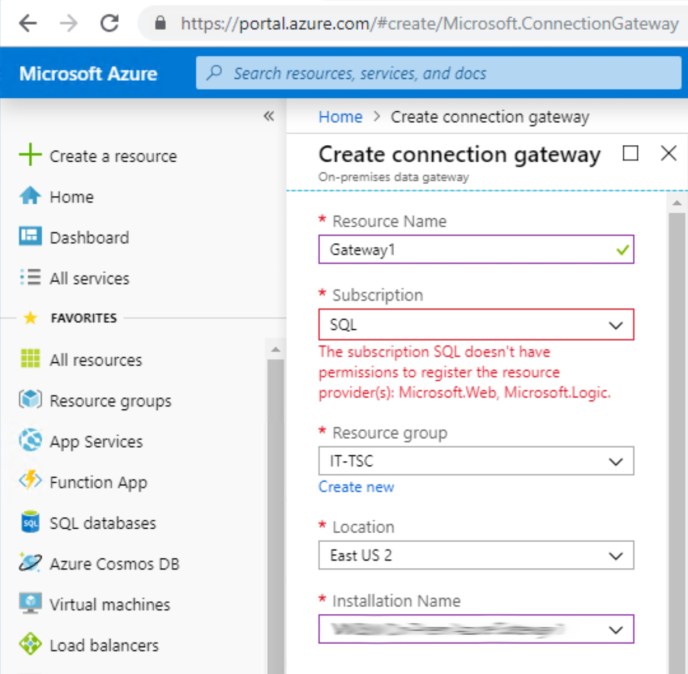Click the Virtual machines monitor icon
This screenshot has height=674, width=688.
coord(31,604)
